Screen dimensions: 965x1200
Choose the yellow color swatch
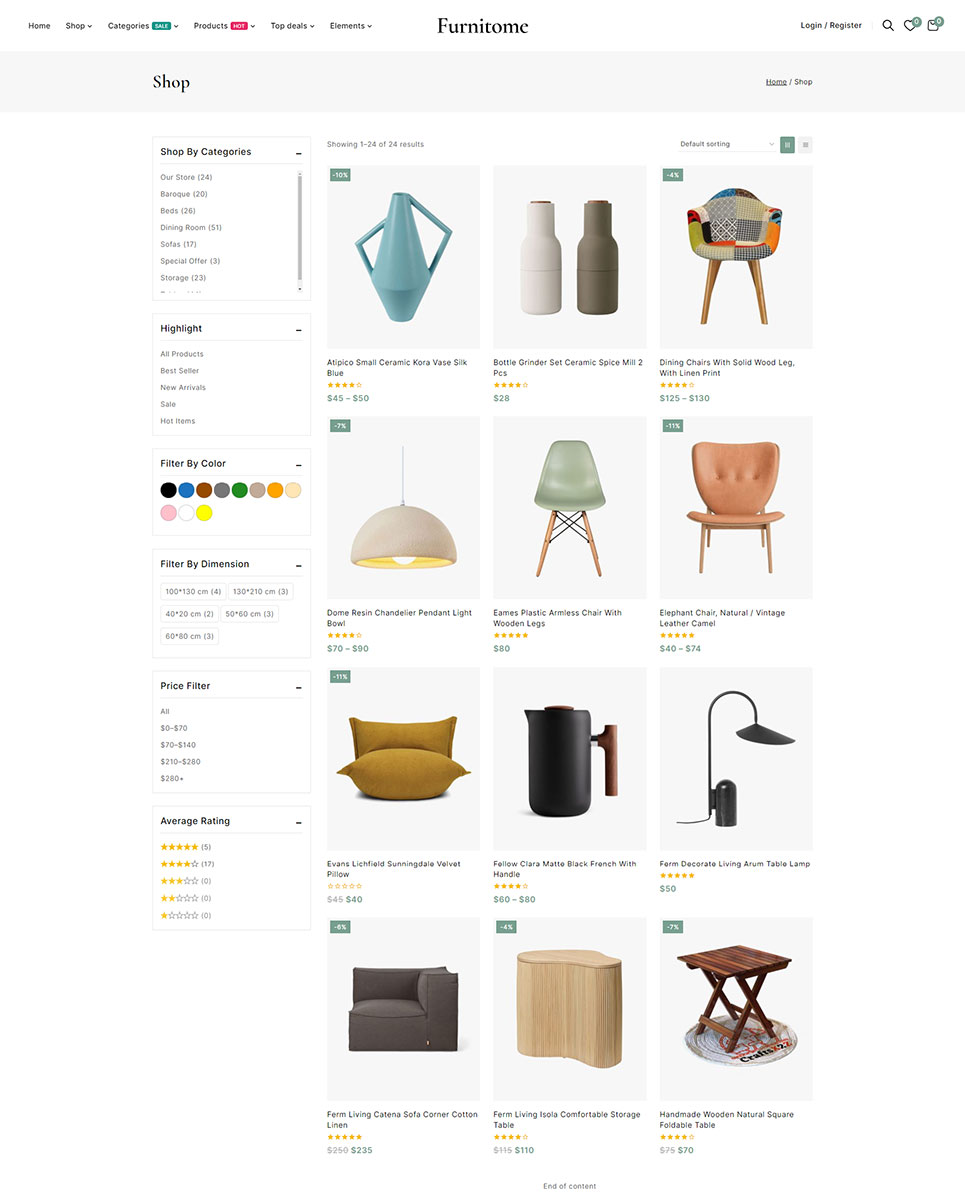(204, 513)
